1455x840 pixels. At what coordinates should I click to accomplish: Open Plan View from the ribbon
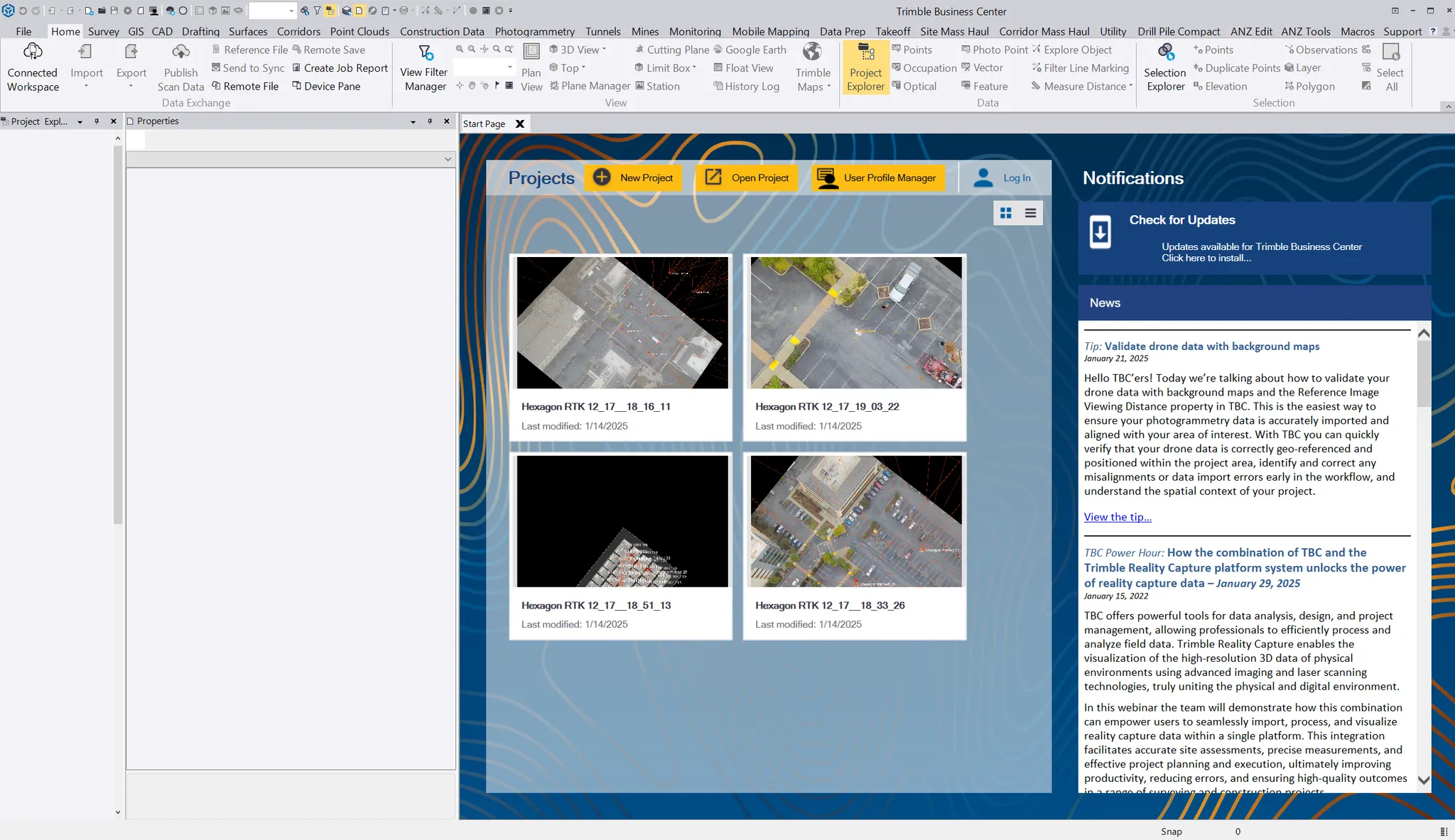531,68
